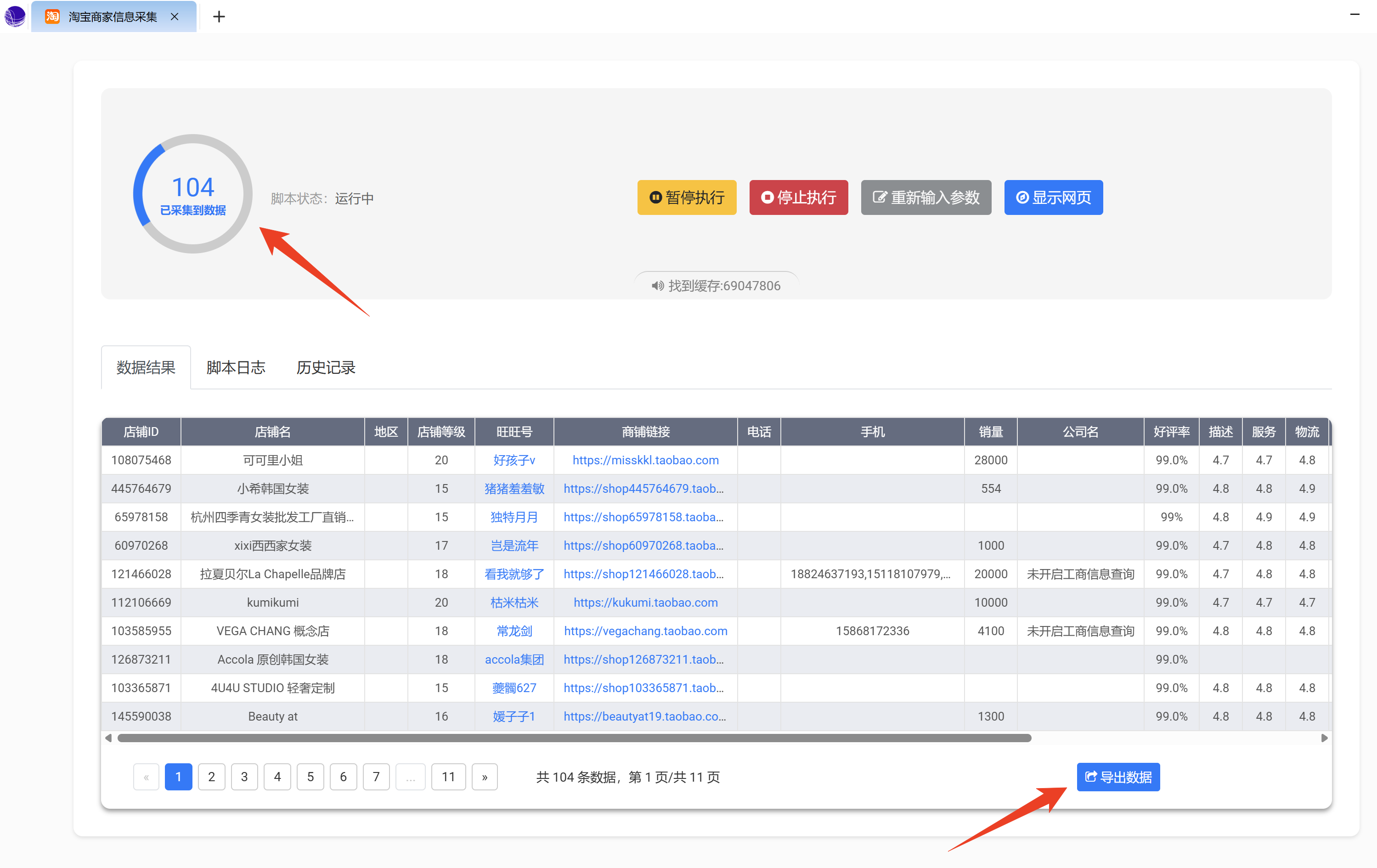Open the 好孩子v wangwang link

(514, 460)
